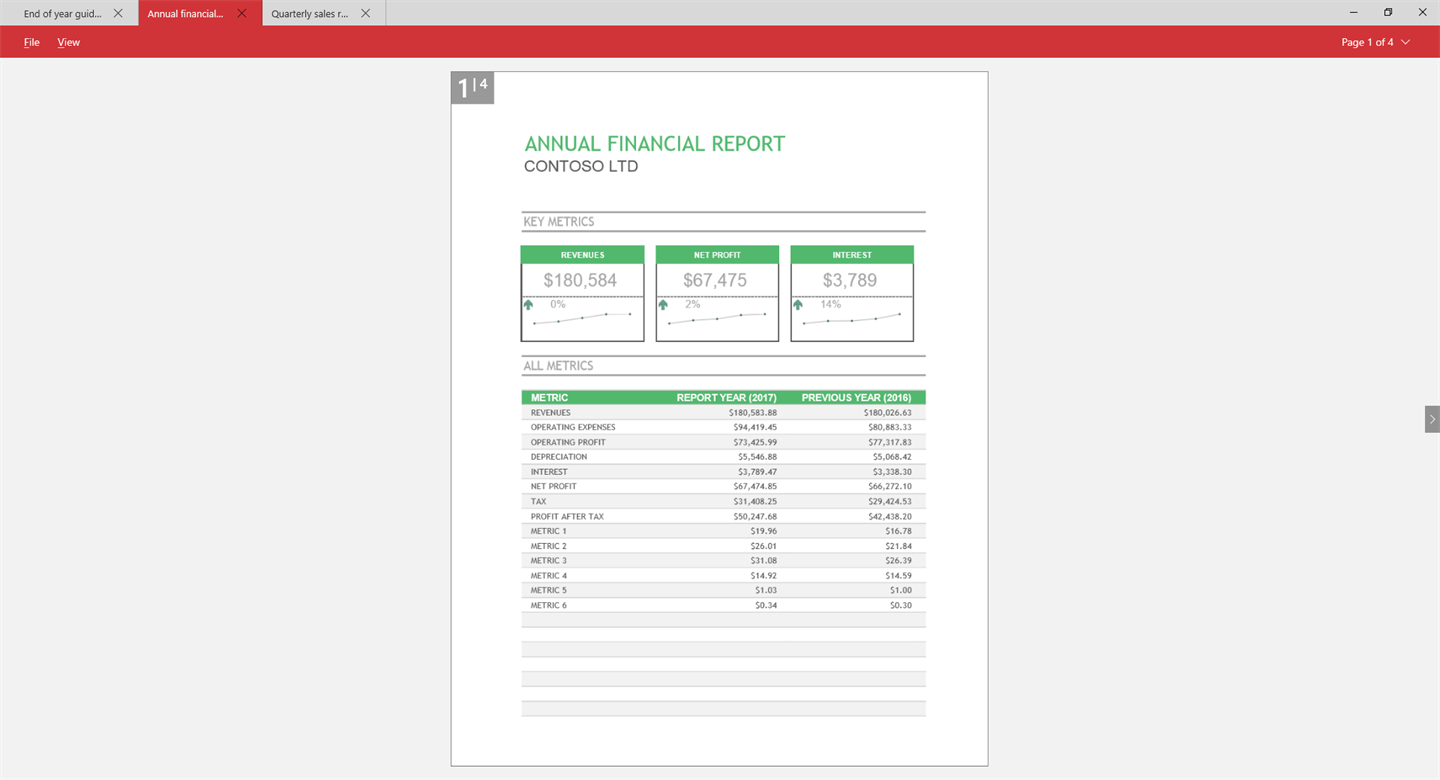
Task: Select the OPERATING EXPENSES row label
Action: coord(573,427)
